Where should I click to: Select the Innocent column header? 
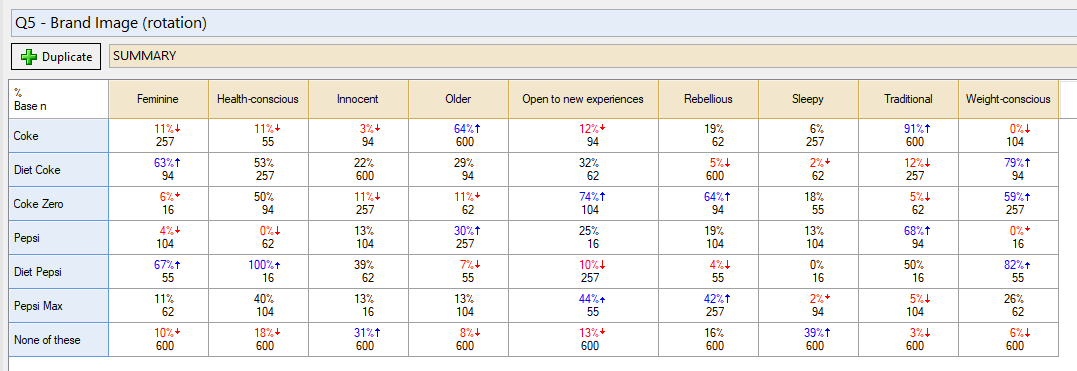tap(359, 99)
